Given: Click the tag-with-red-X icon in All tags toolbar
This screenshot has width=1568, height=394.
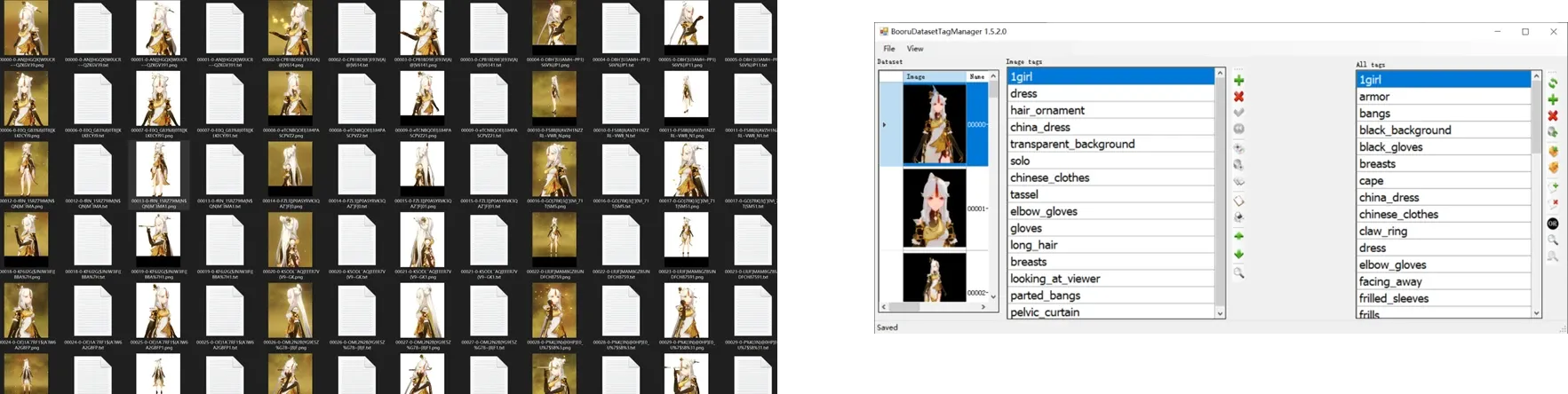Looking at the screenshot, I should click(x=1553, y=204).
